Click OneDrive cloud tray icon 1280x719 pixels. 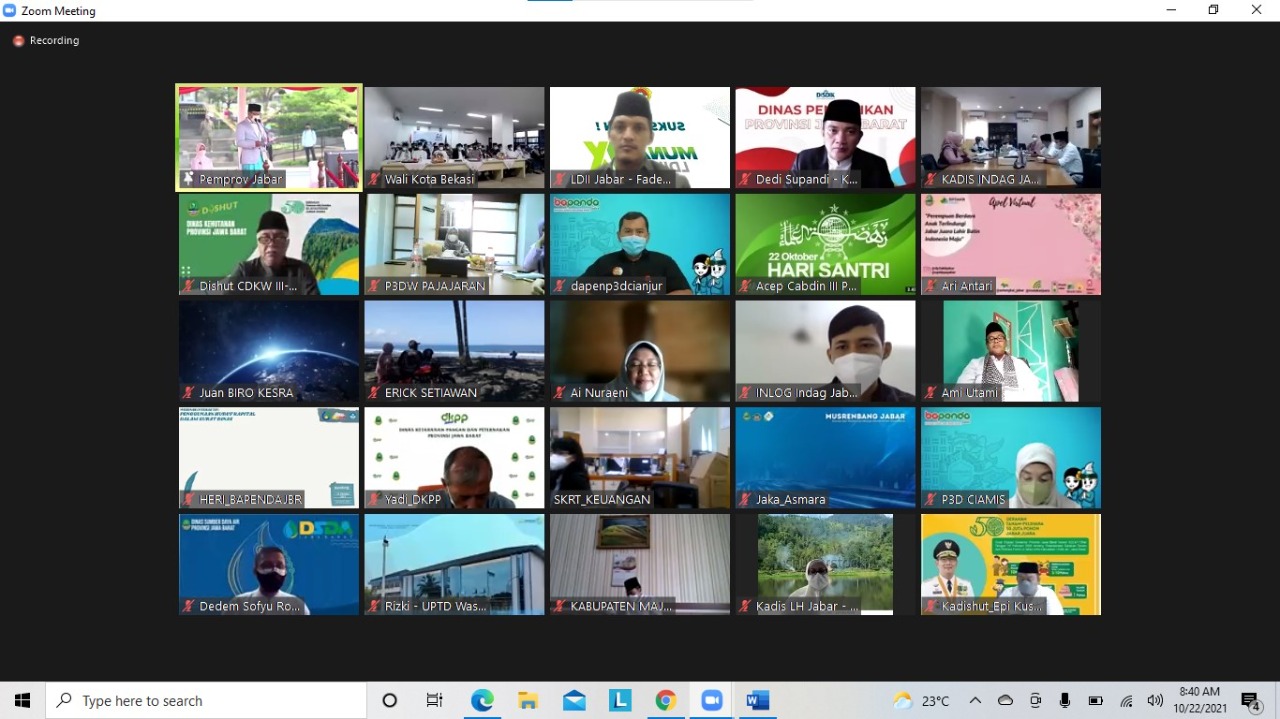pyautogui.click(x=1006, y=700)
